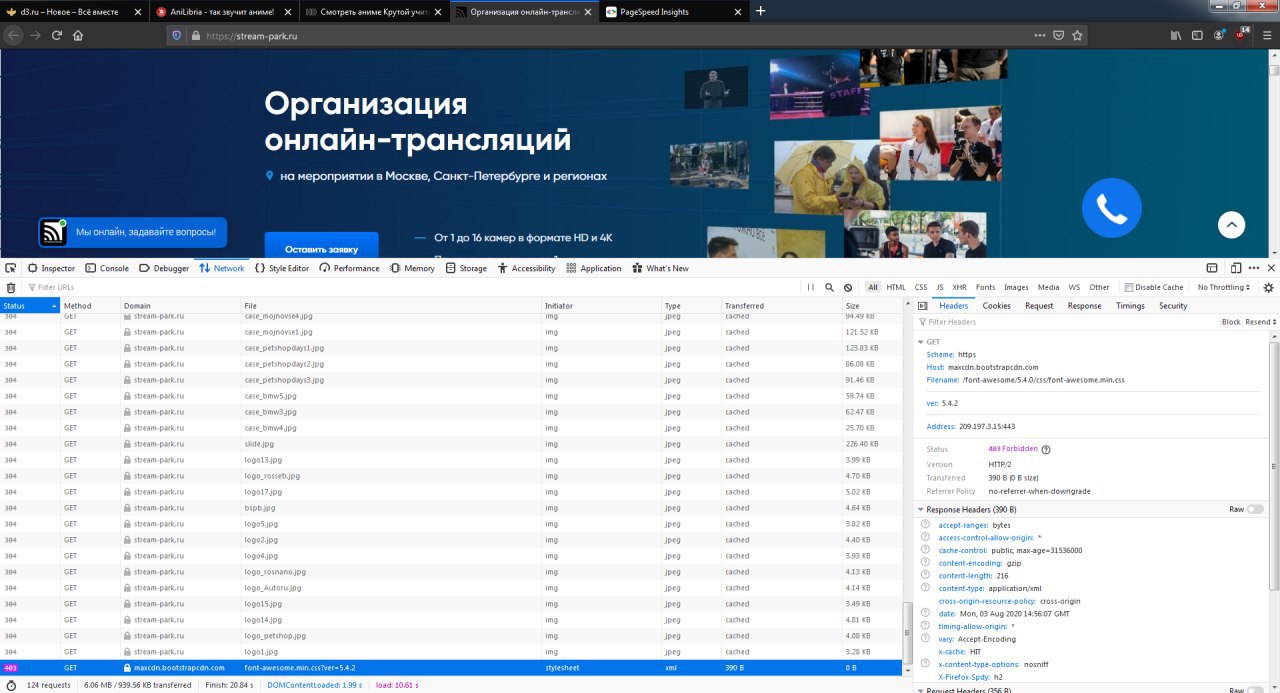The height and width of the screenshot is (693, 1280).
Task: Click the 'Оставить заявку' button
Action: 321,248
